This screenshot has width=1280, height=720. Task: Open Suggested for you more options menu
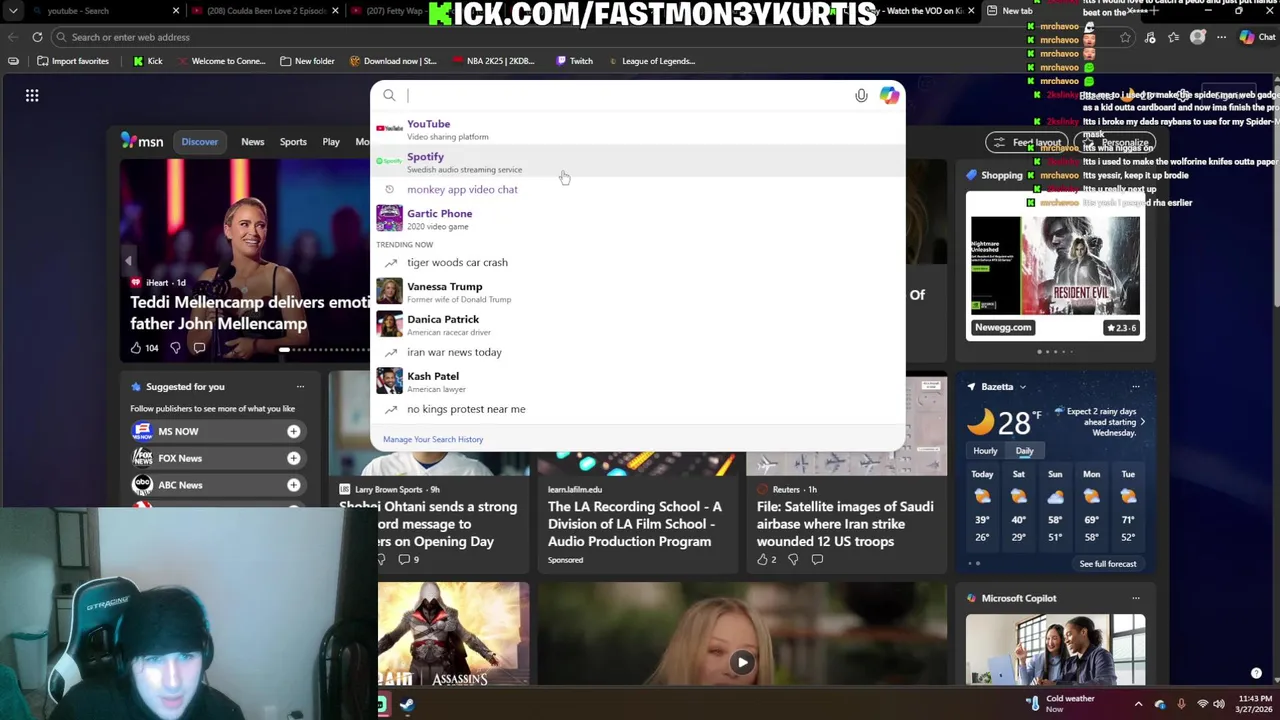(x=300, y=387)
